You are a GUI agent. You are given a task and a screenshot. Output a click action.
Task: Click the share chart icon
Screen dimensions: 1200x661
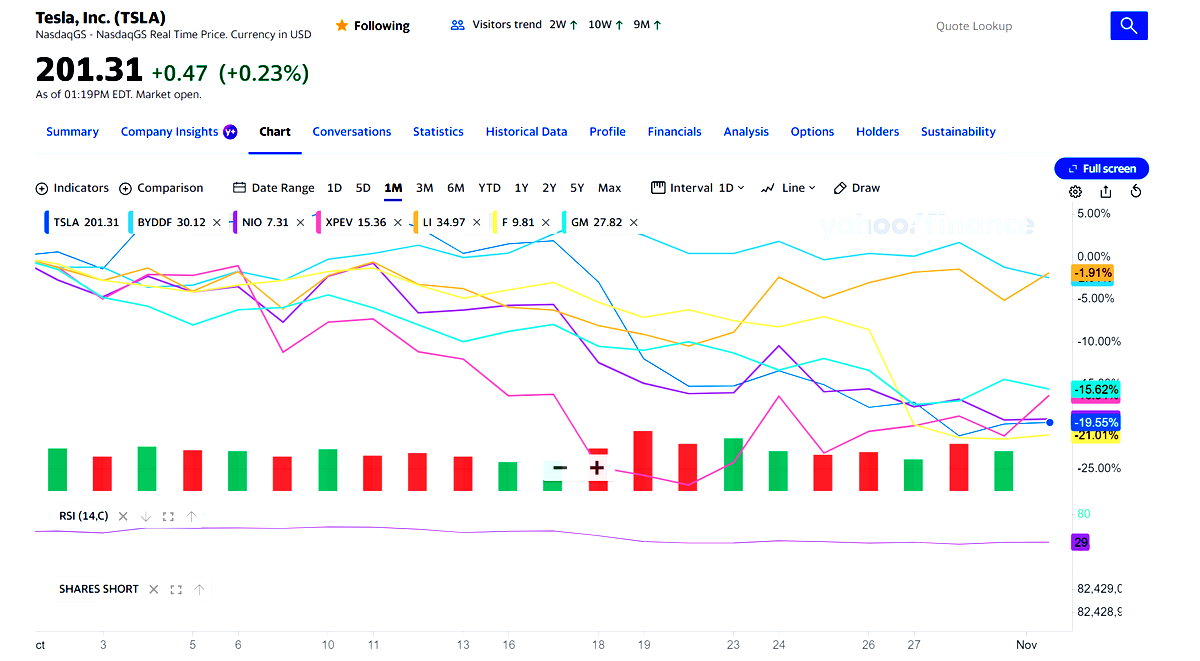(x=1105, y=192)
